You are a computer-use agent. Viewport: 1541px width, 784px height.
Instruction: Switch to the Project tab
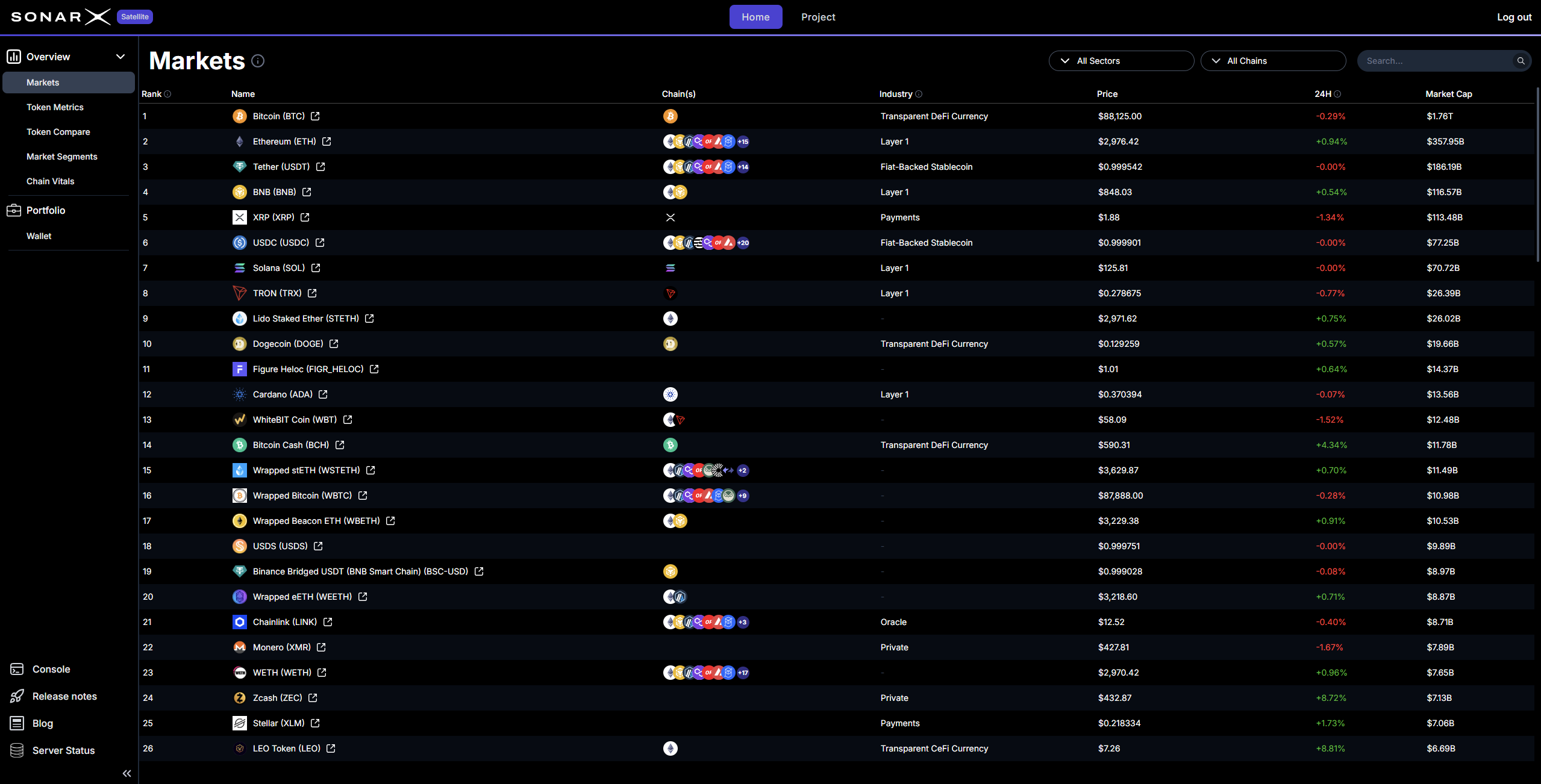tap(818, 16)
